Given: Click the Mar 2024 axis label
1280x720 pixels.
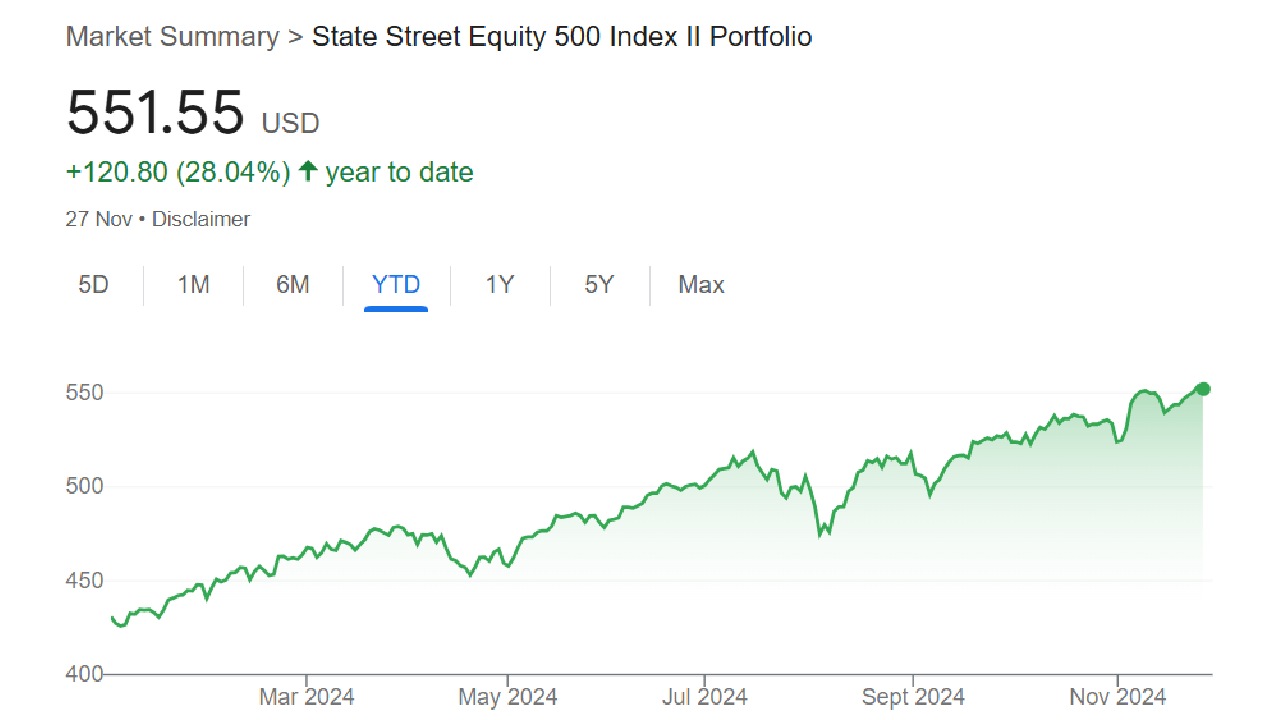Looking at the screenshot, I should (306, 697).
